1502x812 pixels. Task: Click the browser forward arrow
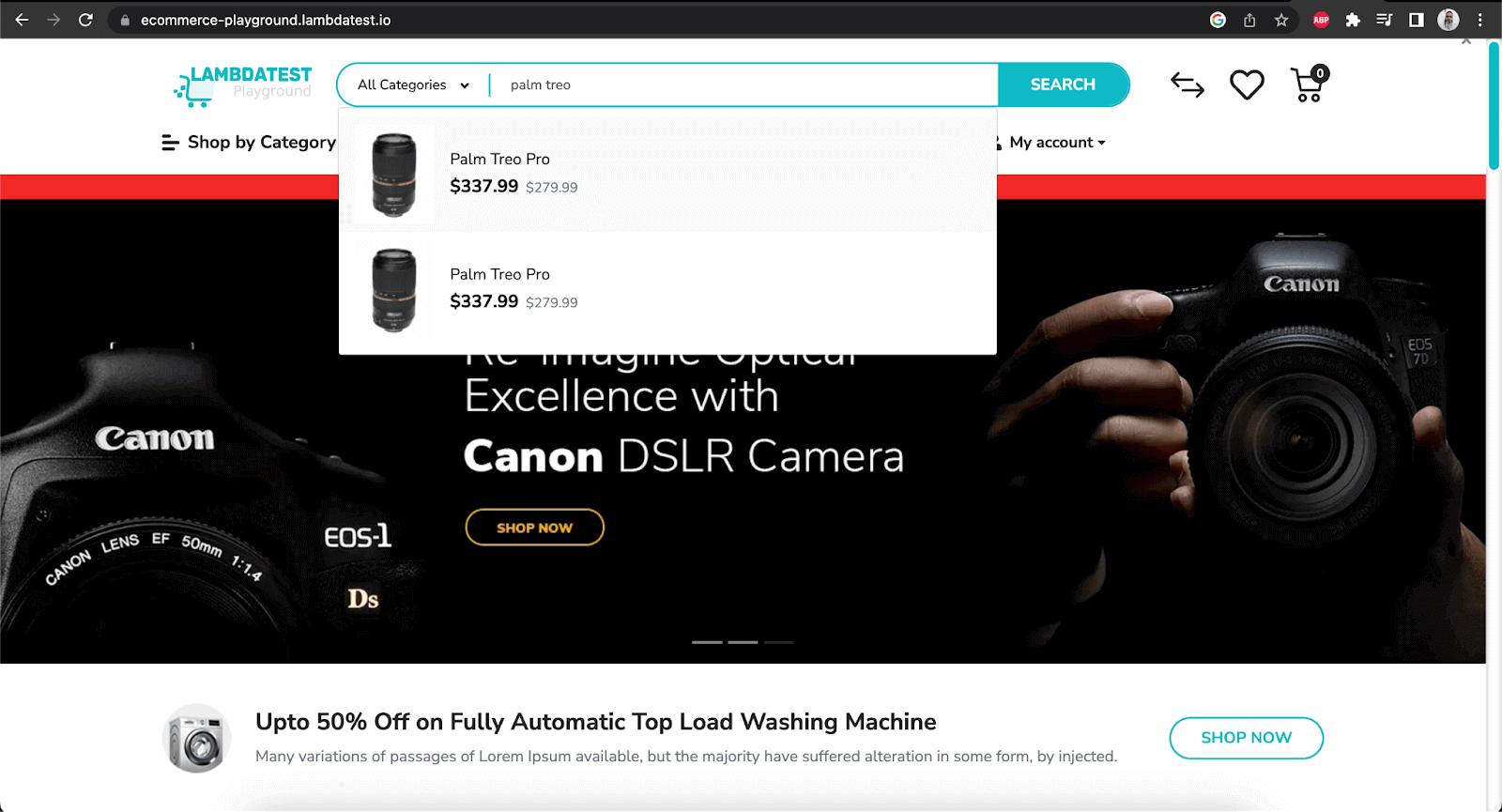[x=54, y=20]
